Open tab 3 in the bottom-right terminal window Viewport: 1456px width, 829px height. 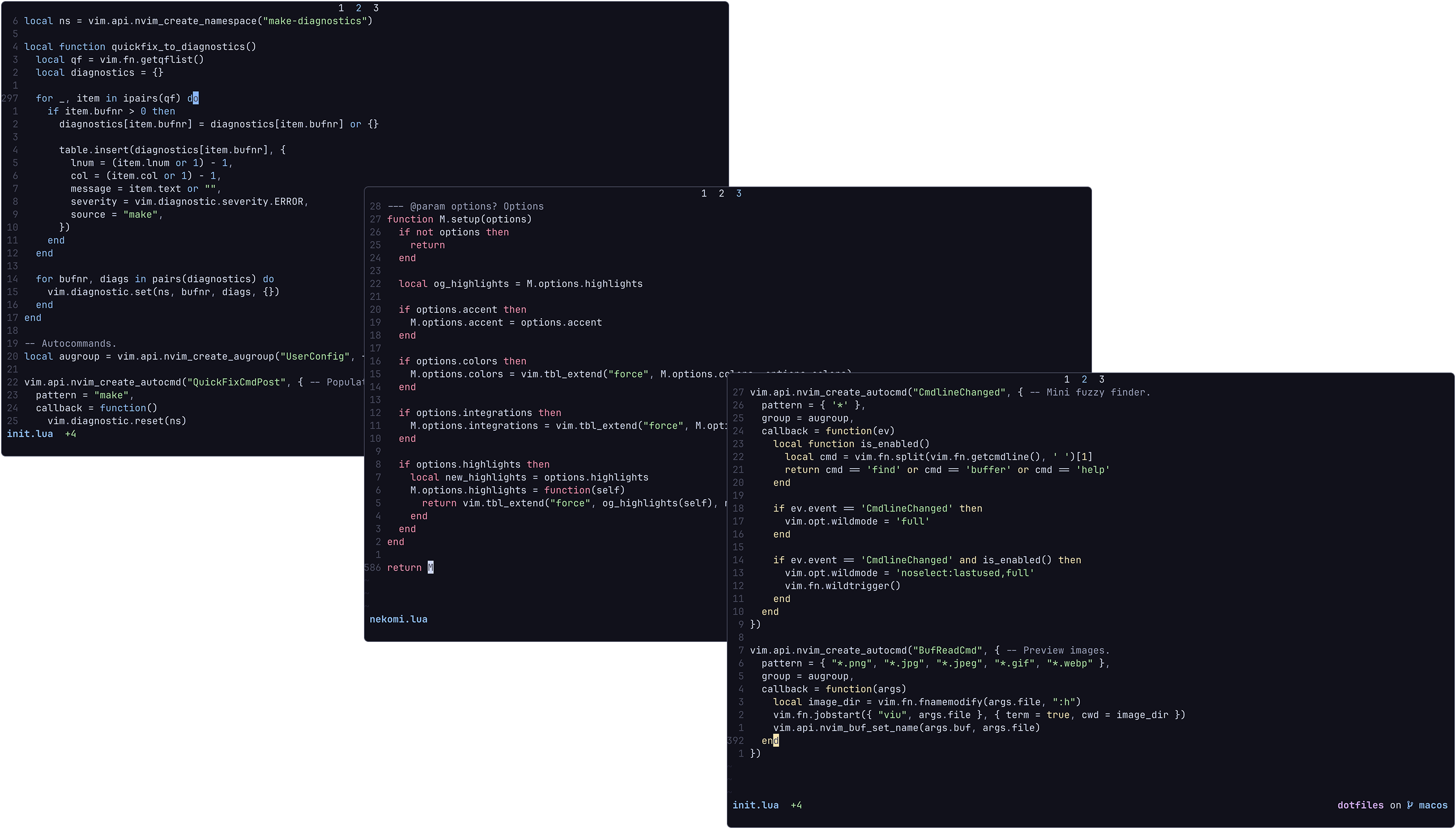click(1102, 379)
